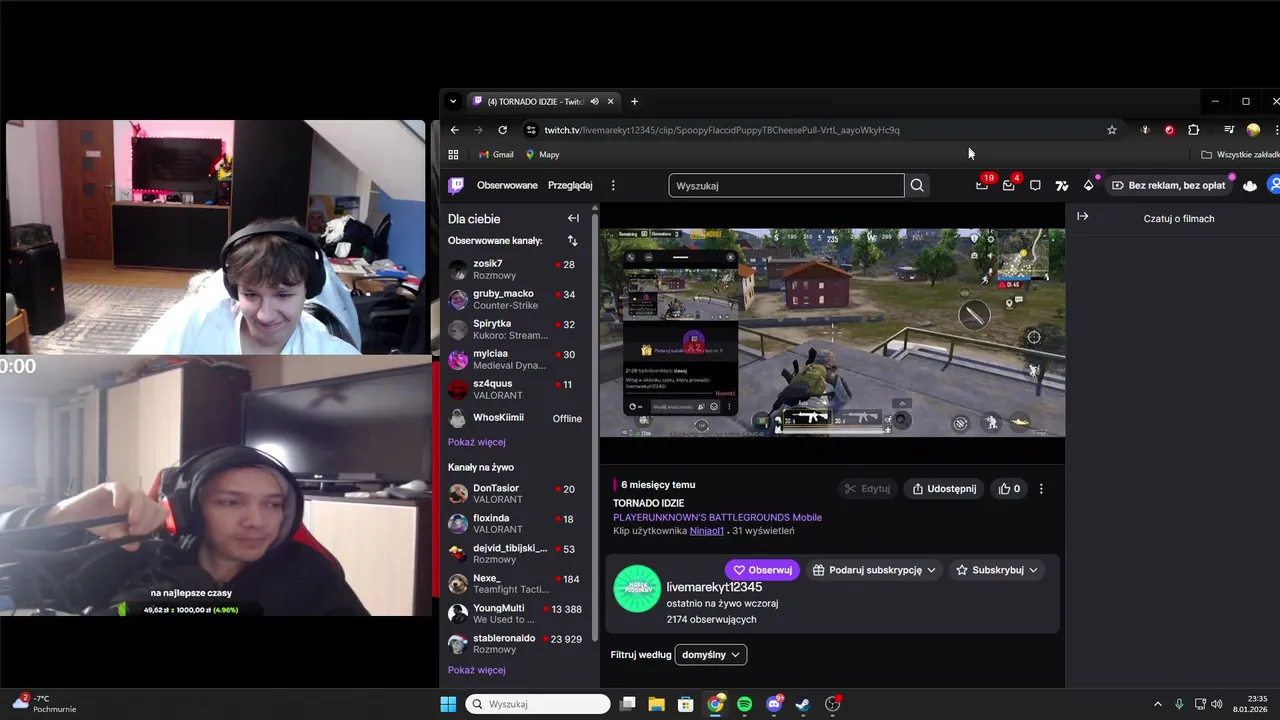The image size is (1280, 720).
Task: Open Chrome apps grid in bookmarks bar
Action: (453, 155)
